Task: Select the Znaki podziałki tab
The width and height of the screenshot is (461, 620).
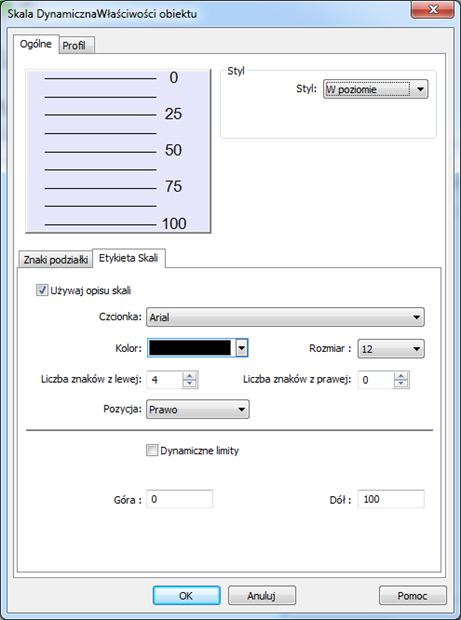Action: pyautogui.click(x=55, y=260)
